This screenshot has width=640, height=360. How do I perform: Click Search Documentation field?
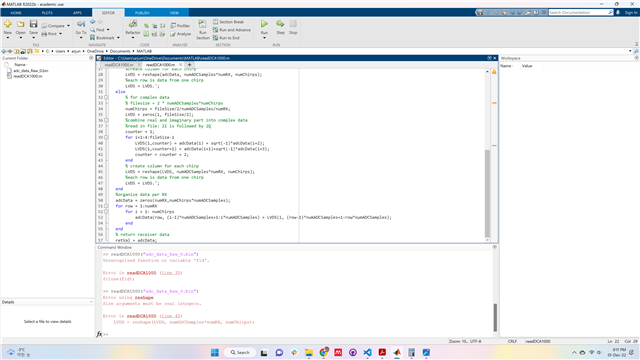click(x=578, y=13)
